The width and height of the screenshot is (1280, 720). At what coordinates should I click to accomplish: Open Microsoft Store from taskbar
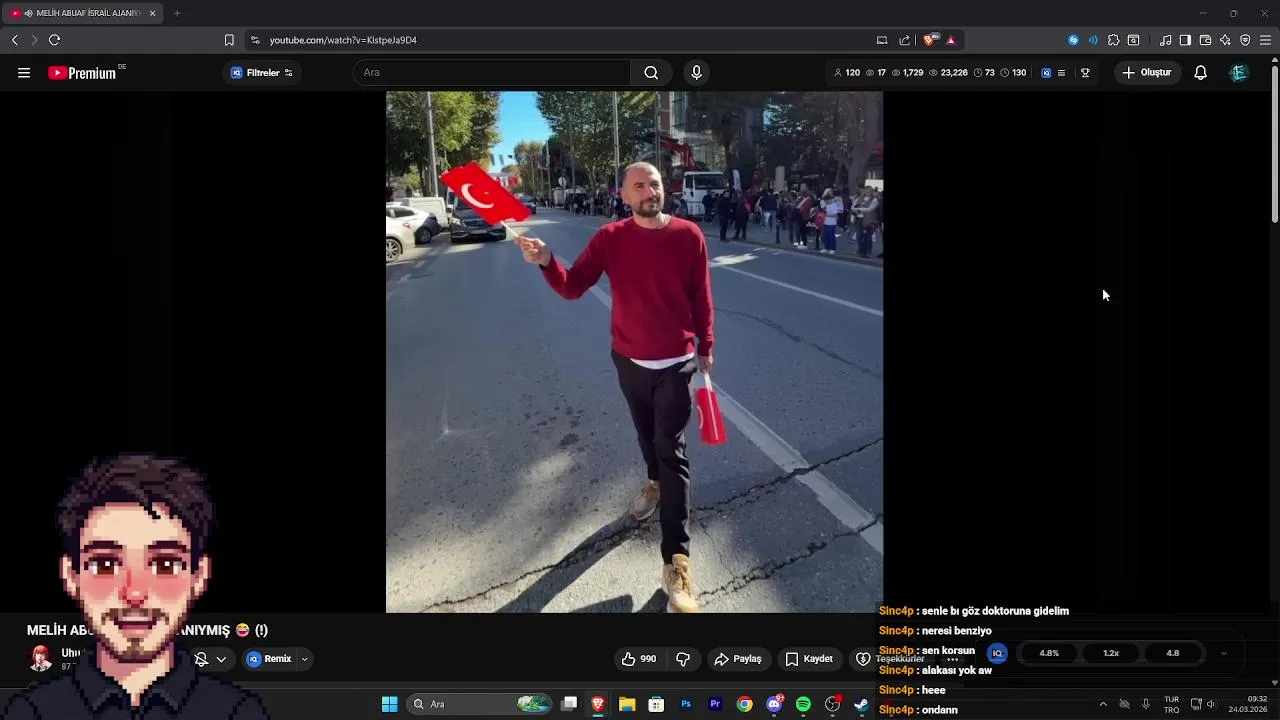coord(656,704)
